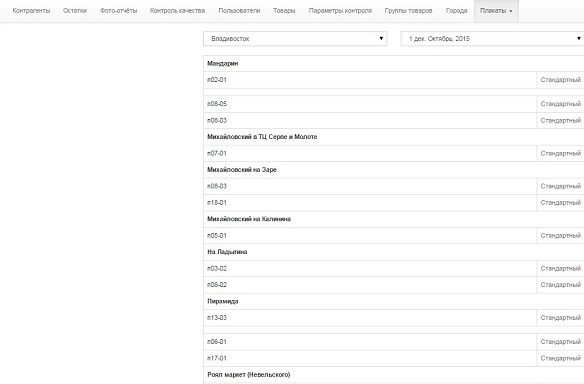Select Товары in the navigation bar
This screenshot has height=384, width=584.
click(x=284, y=11)
